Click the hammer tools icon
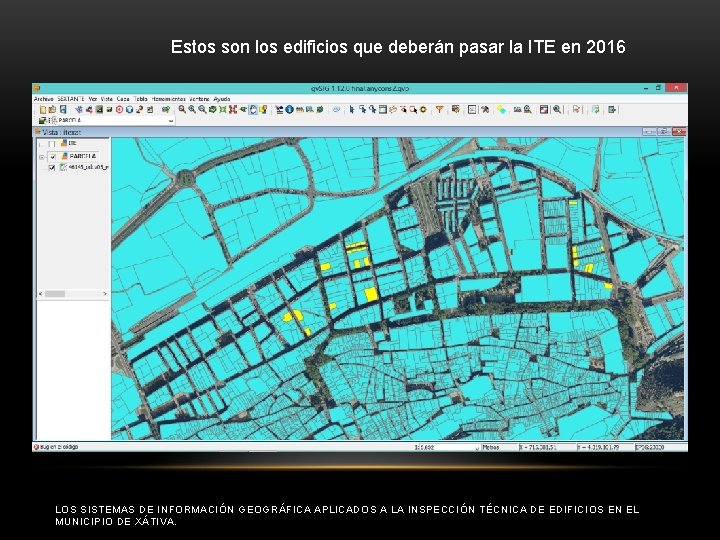The width and height of the screenshot is (720, 540). (484, 109)
